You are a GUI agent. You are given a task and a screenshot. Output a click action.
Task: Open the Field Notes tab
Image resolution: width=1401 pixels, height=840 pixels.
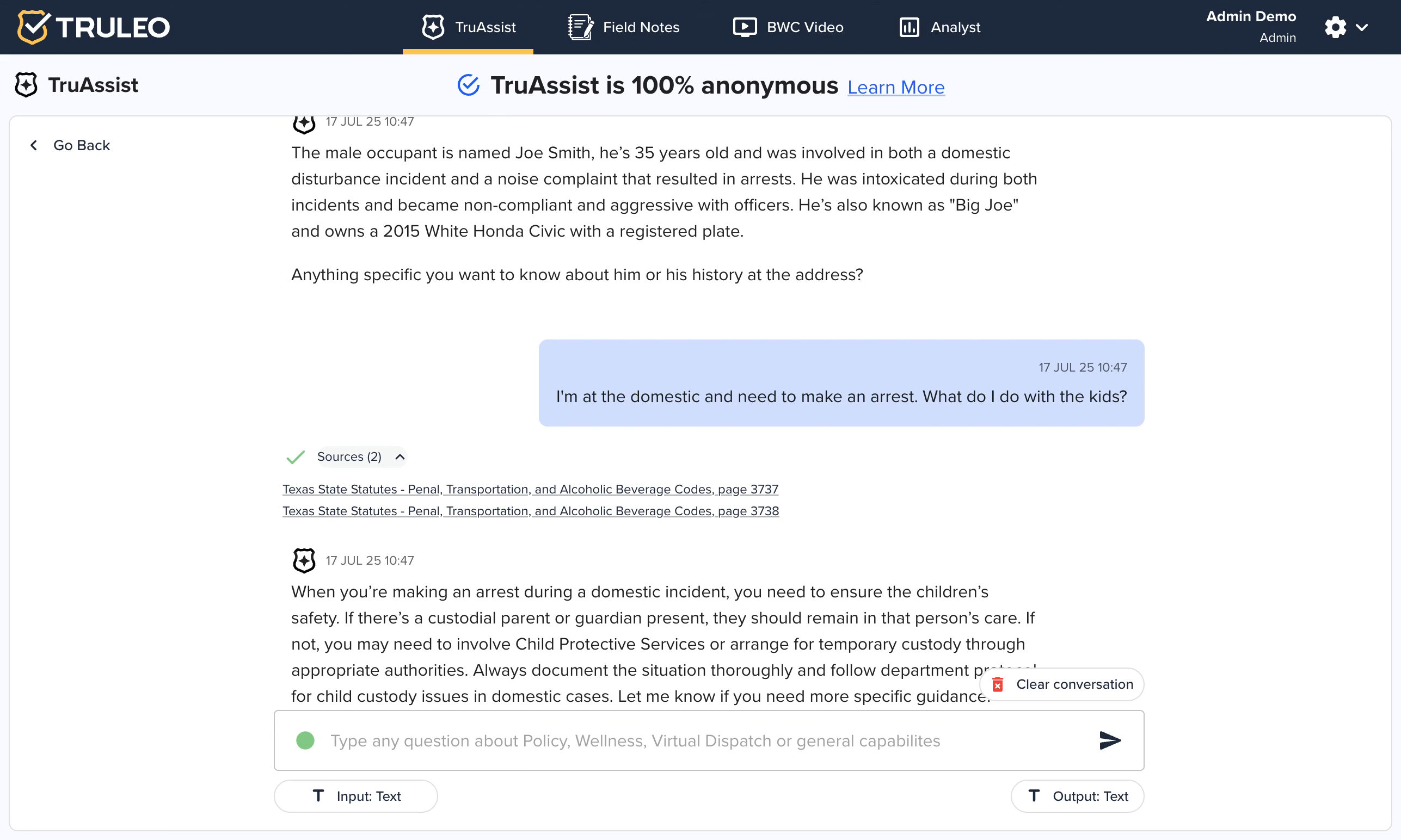point(624,27)
